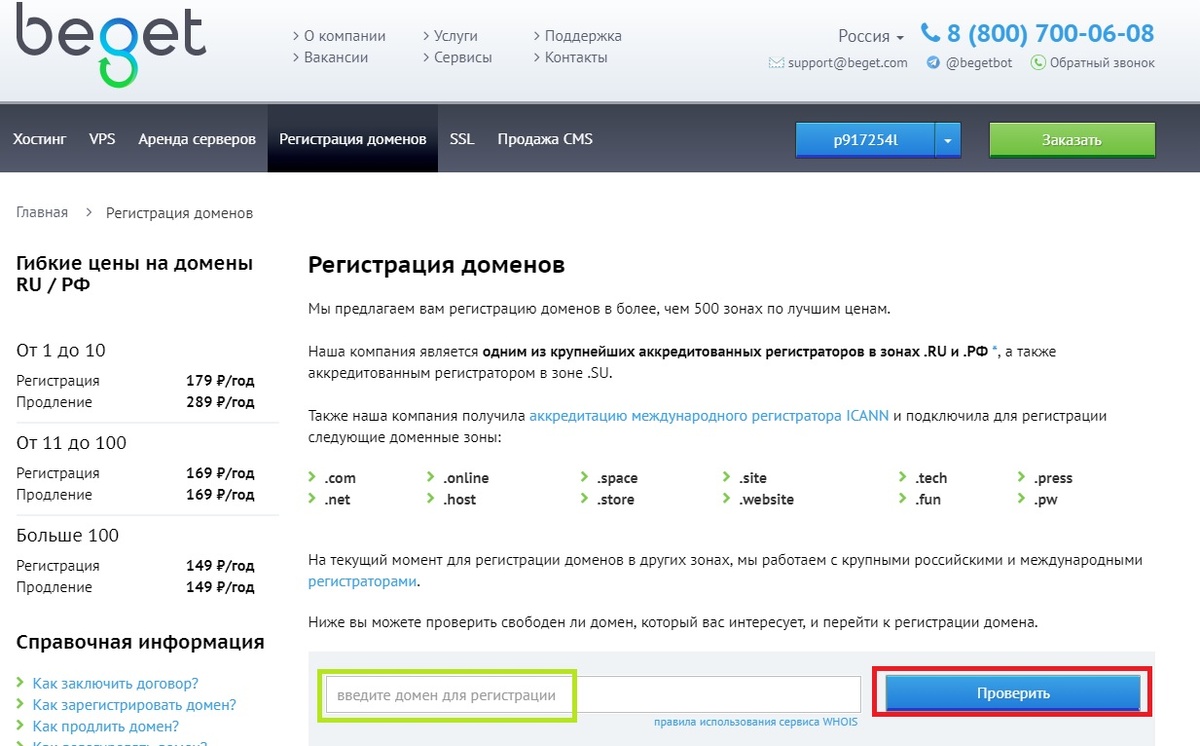Click the .fun domain zone
Image resolution: width=1200 pixels, height=746 pixels.
coord(928,499)
